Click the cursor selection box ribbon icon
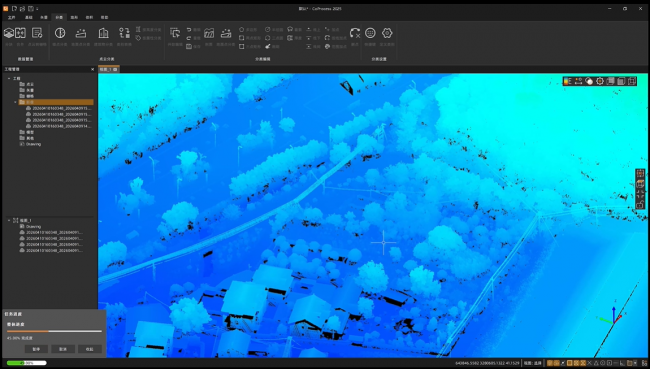The width and height of the screenshot is (650, 369). pyautogui.click(x=175, y=33)
